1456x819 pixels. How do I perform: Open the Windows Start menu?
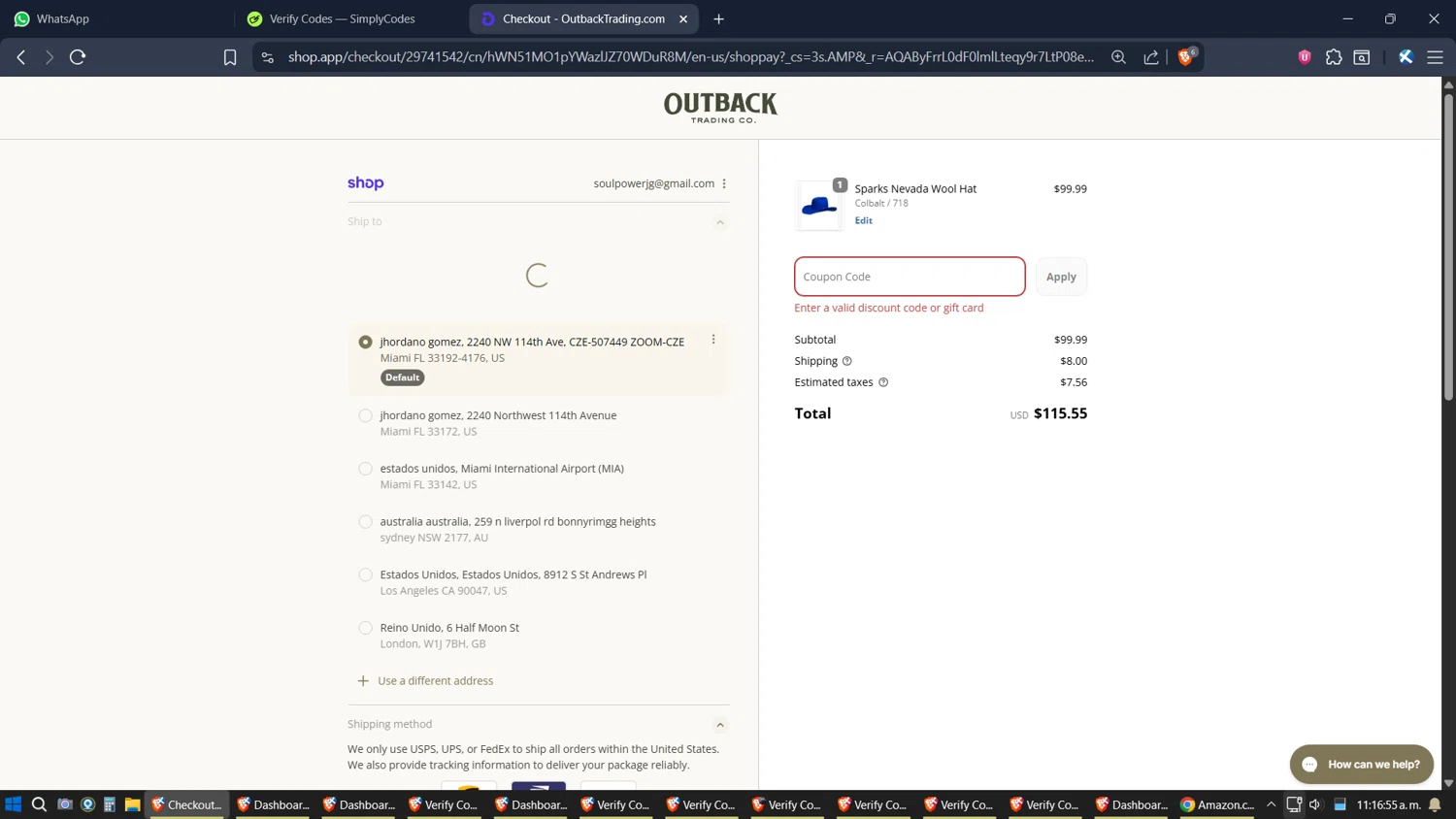(x=14, y=804)
